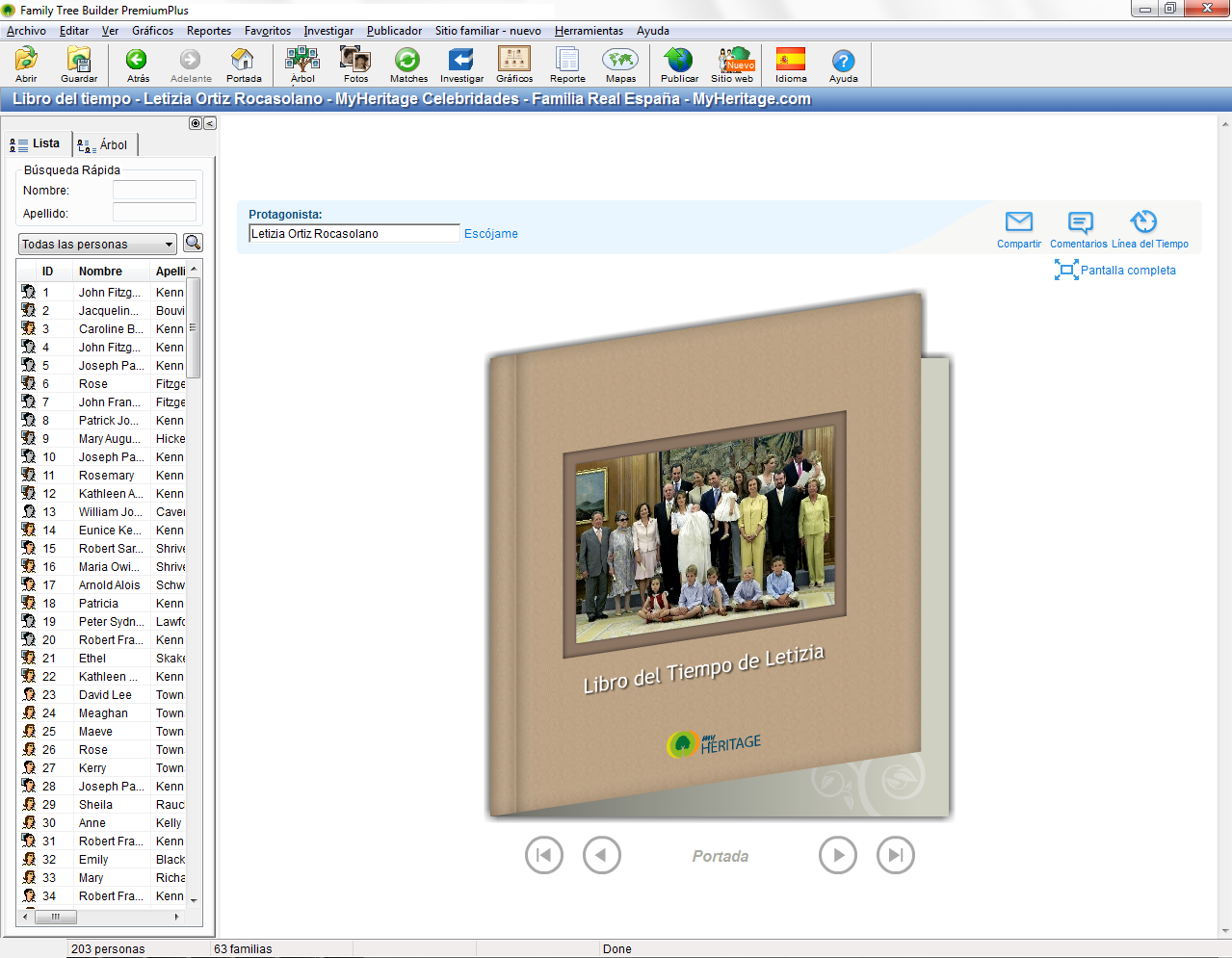The image size is (1232, 958).
Task: Select David Lee in the people list
Action: pos(102,694)
